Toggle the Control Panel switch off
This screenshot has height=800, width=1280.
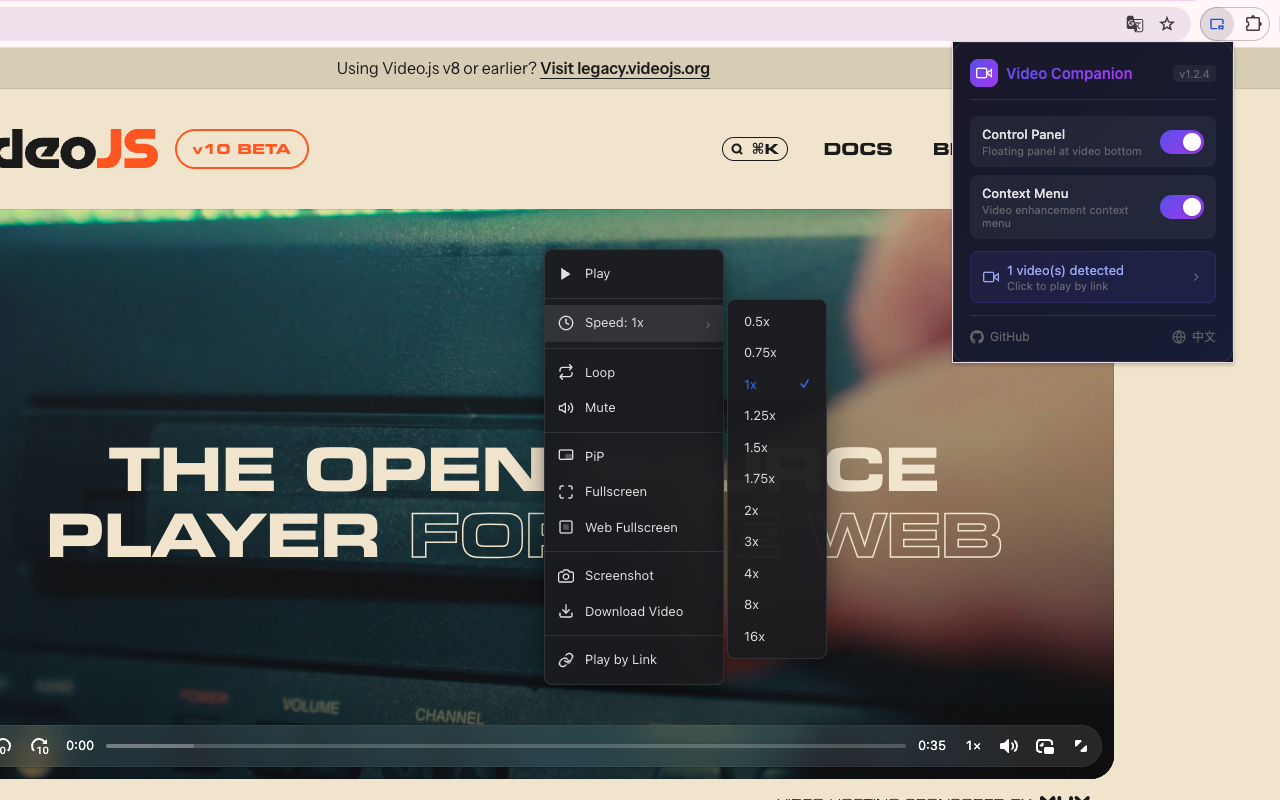(x=1181, y=142)
